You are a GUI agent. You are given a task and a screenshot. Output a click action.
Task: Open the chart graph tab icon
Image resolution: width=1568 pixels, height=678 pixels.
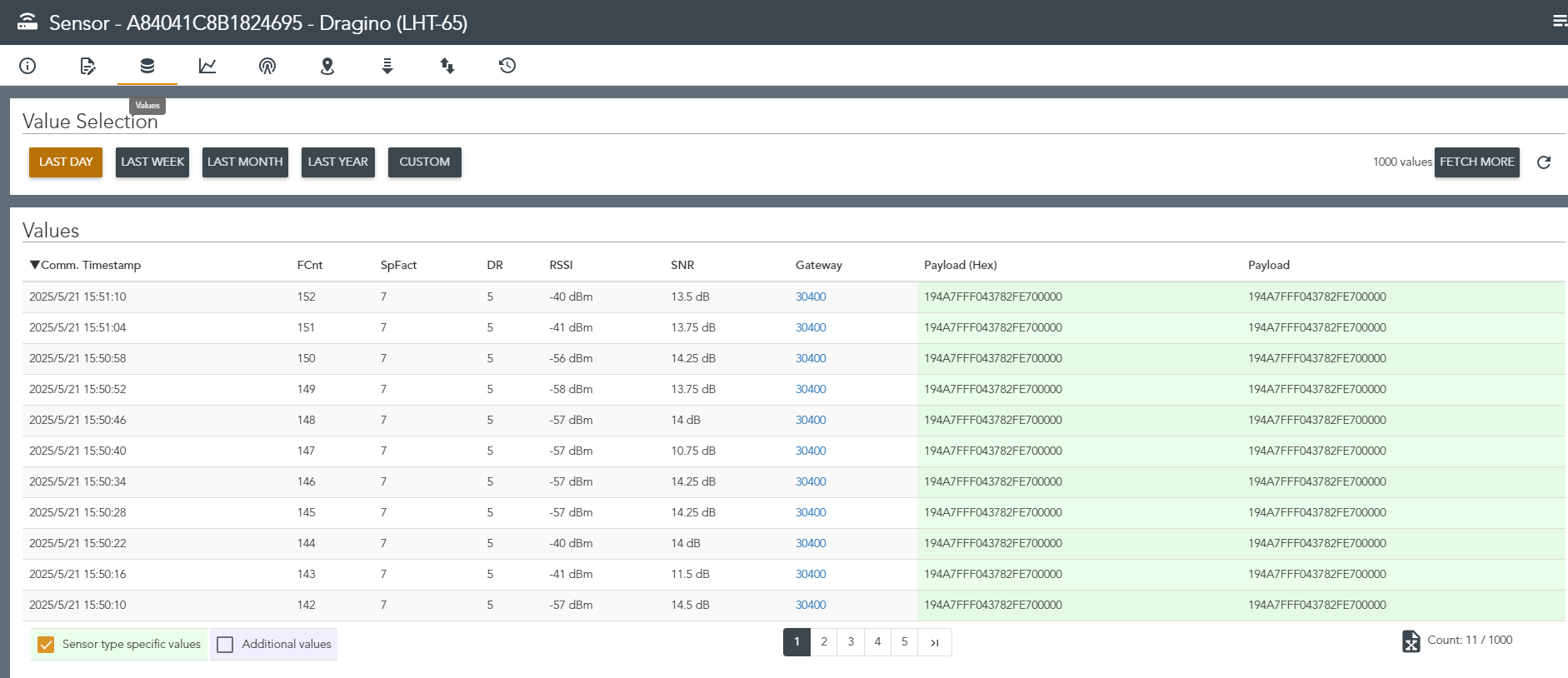207,66
